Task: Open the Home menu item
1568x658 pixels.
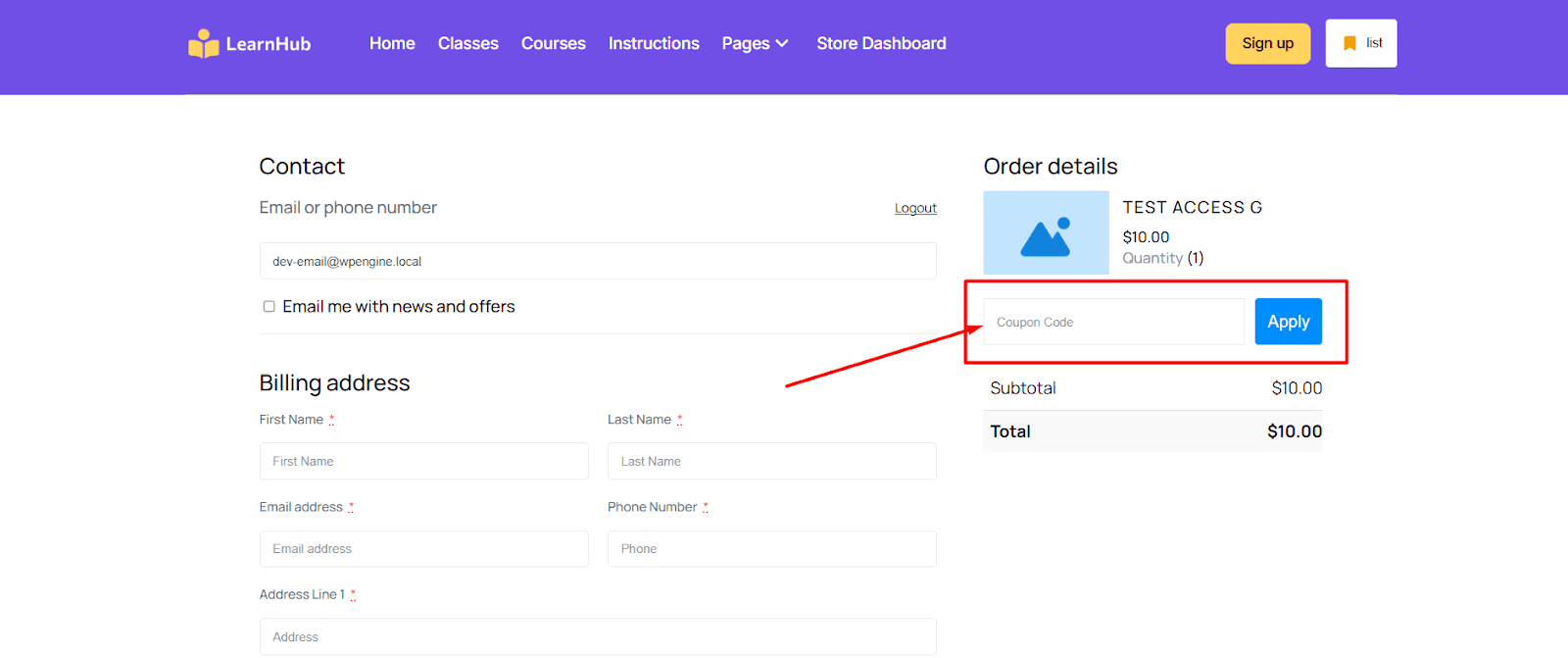Action: 392,43
